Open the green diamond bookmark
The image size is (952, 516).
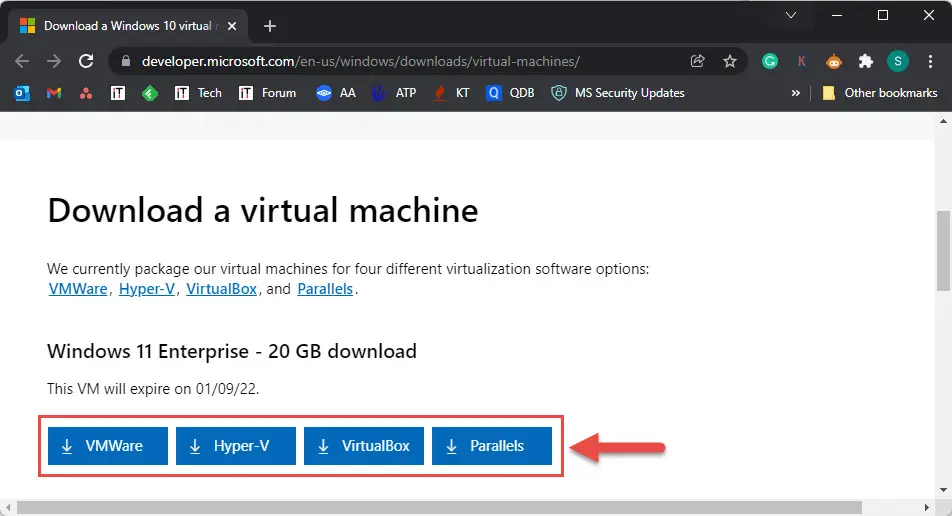coord(150,93)
